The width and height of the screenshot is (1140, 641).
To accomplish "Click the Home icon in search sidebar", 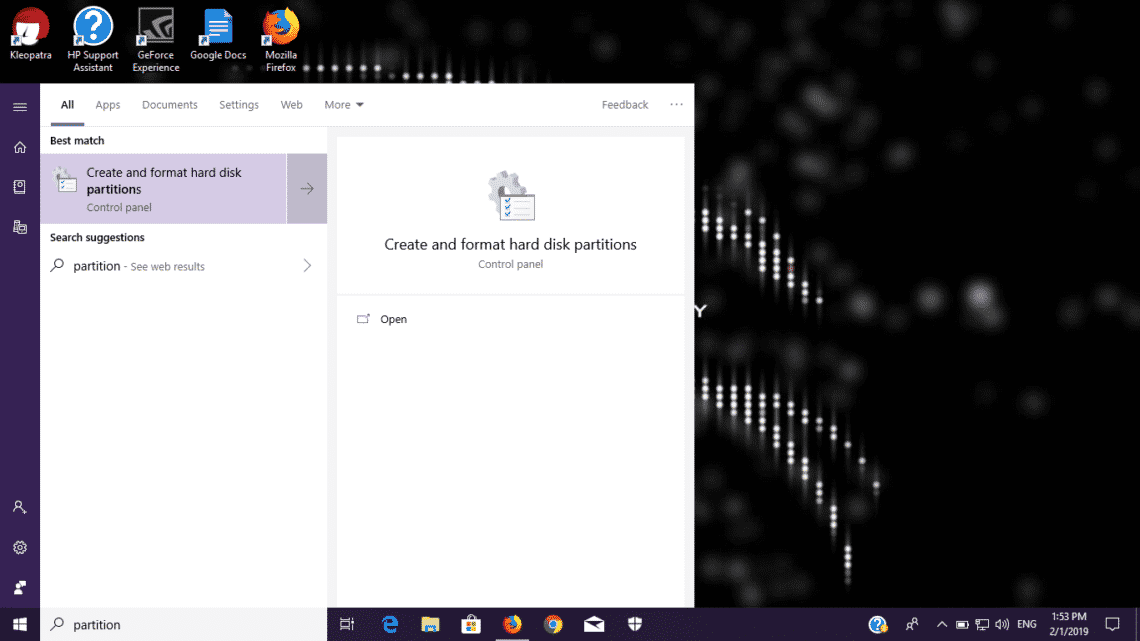I will (x=19, y=147).
